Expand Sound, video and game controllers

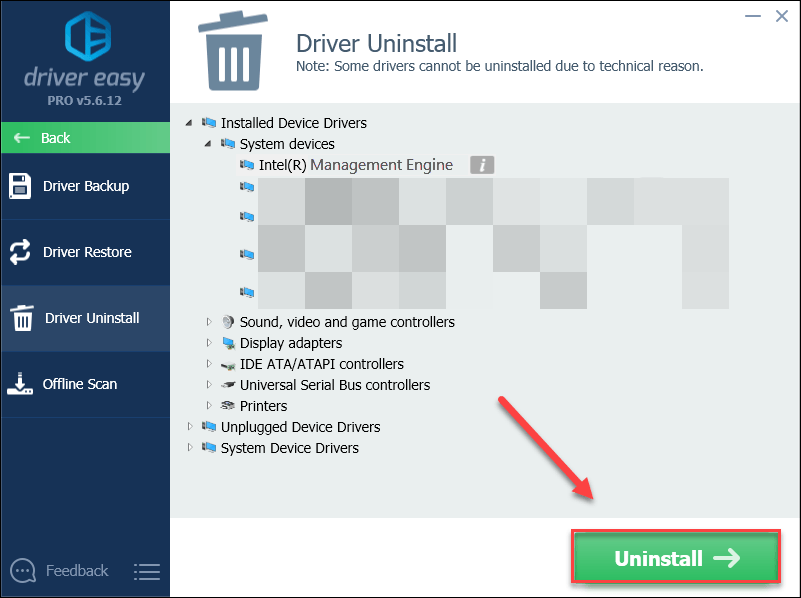coord(209,322)
